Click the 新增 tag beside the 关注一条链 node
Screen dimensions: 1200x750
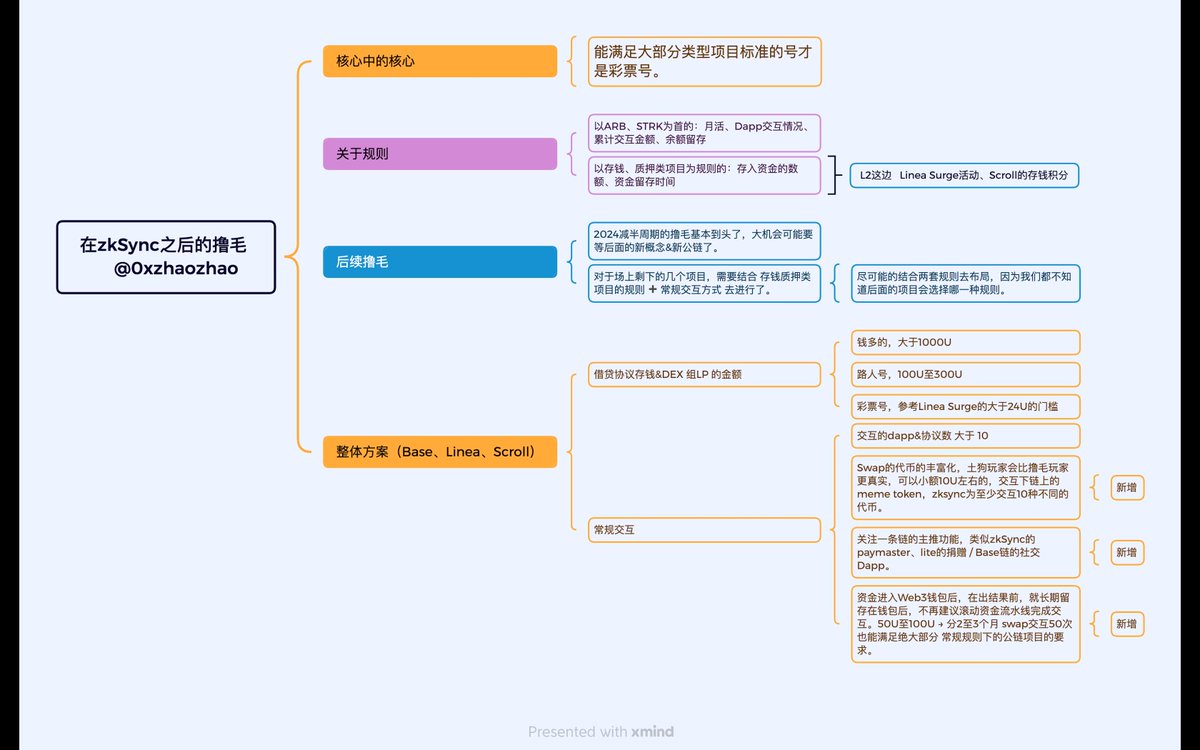[1127, 552]
